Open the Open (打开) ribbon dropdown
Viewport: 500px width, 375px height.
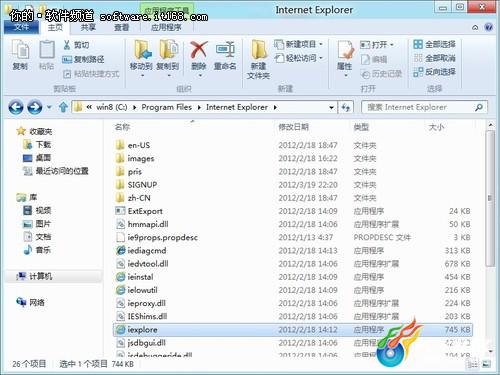coord(377,44)
